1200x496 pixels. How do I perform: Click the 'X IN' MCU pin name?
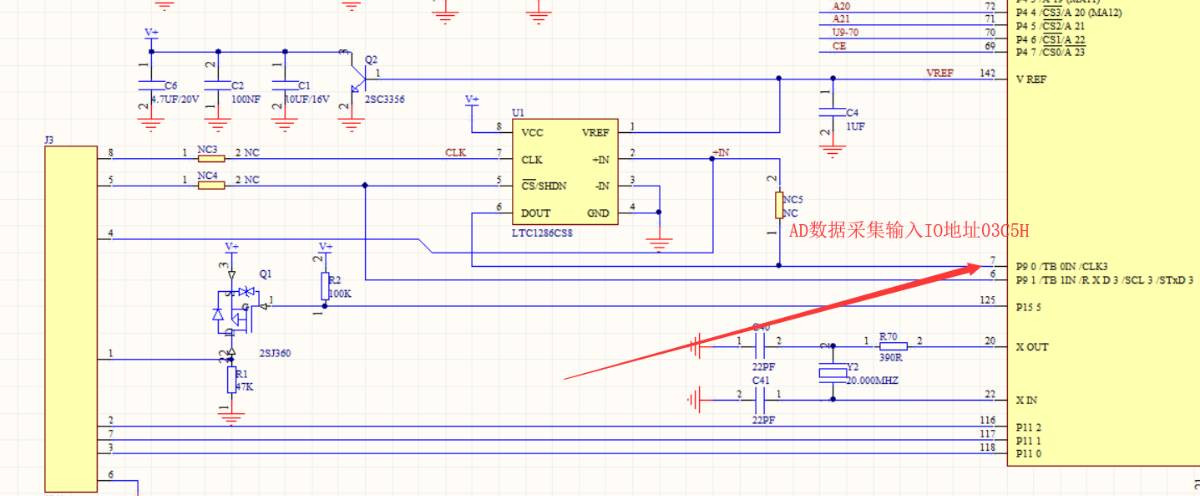(1026, 400)
